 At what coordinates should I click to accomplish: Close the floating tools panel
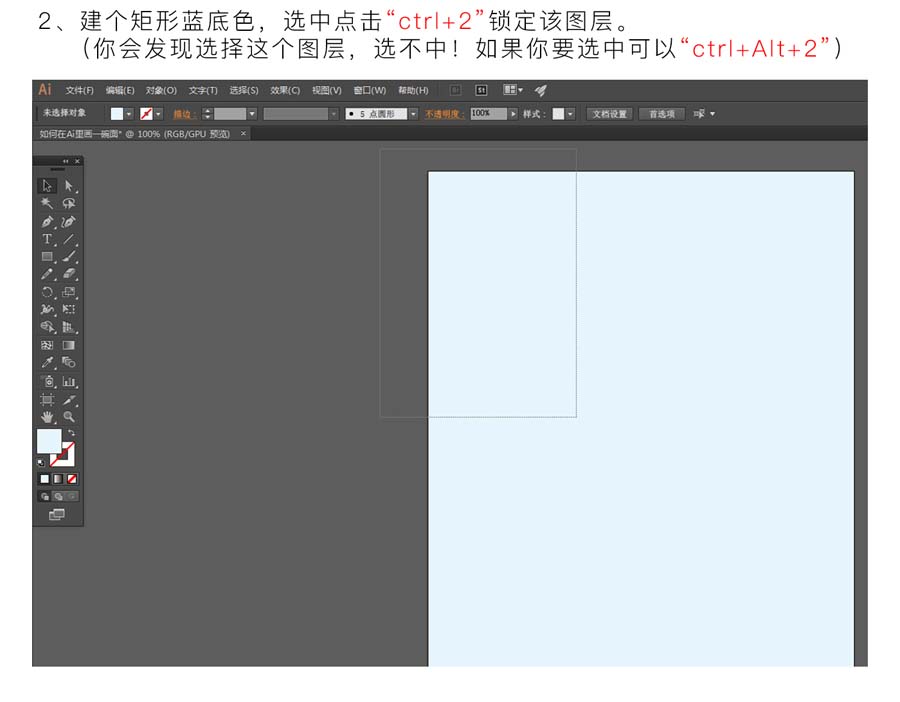click(77, 161)
